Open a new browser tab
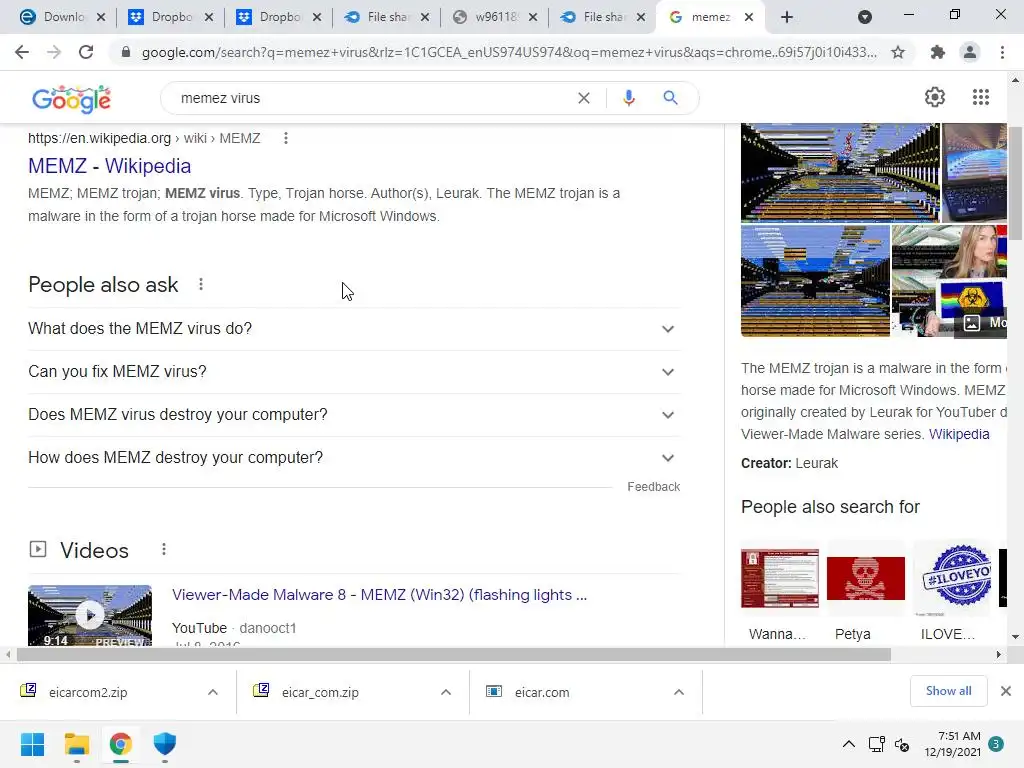 tap(787, 17)
